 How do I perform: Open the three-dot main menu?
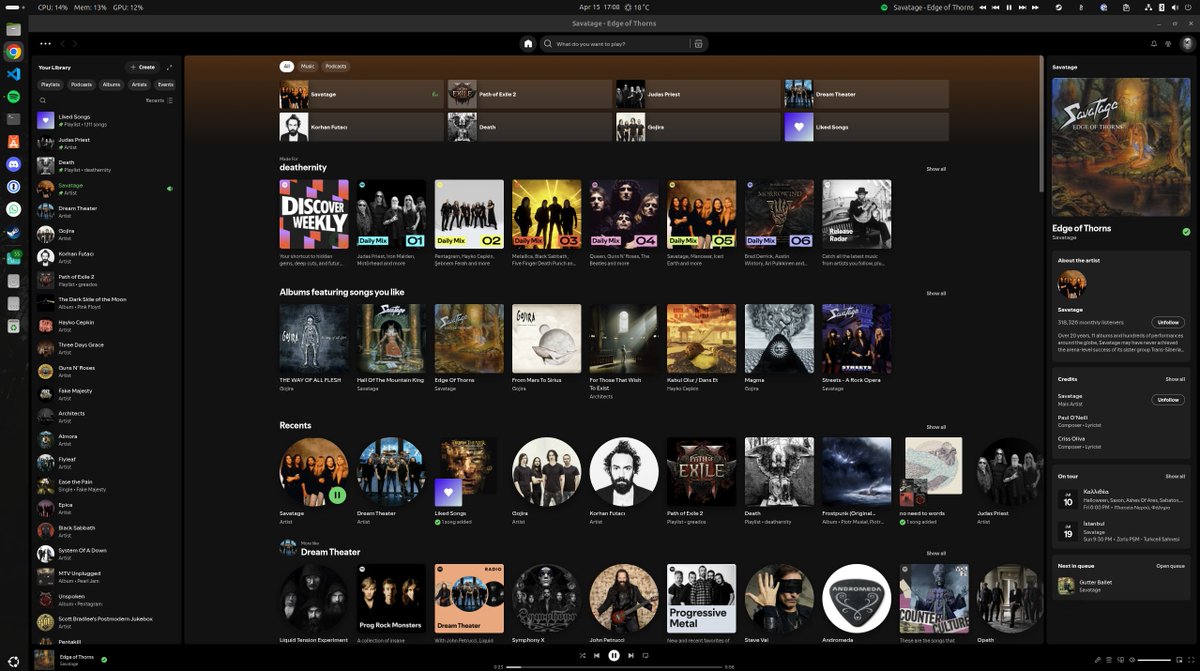click(45, 44)
